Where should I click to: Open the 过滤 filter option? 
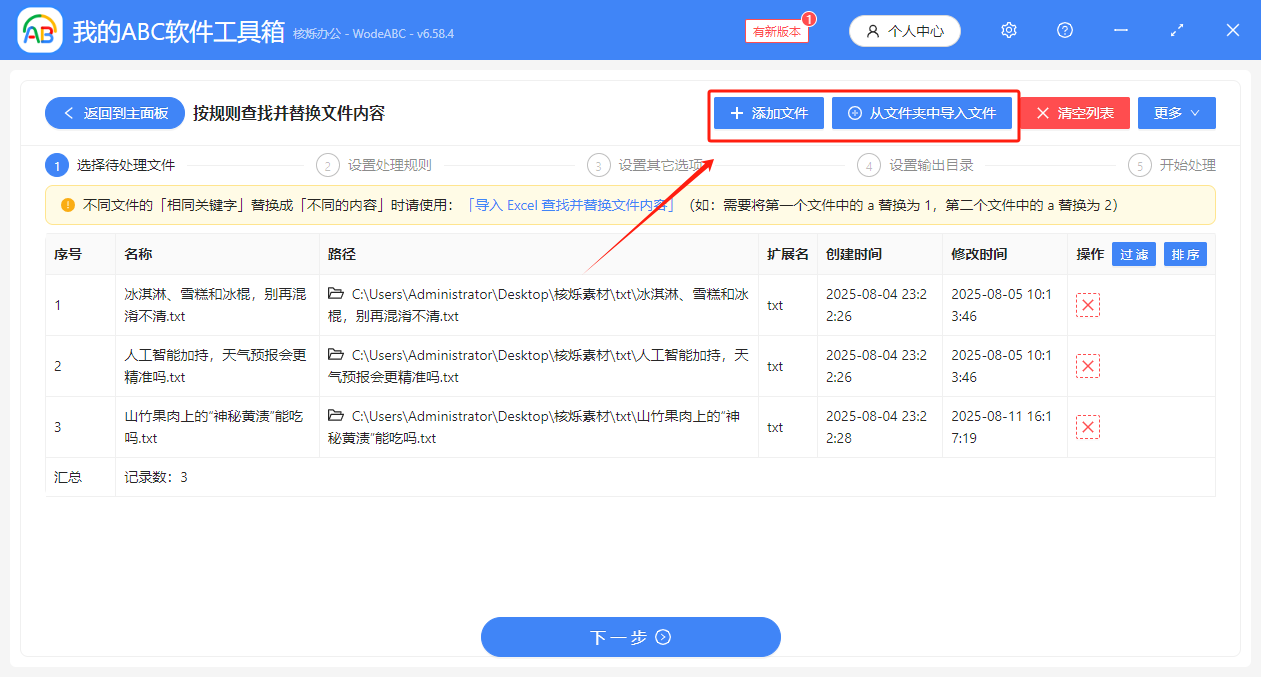pyautogui.click(x=1133, y=254)
